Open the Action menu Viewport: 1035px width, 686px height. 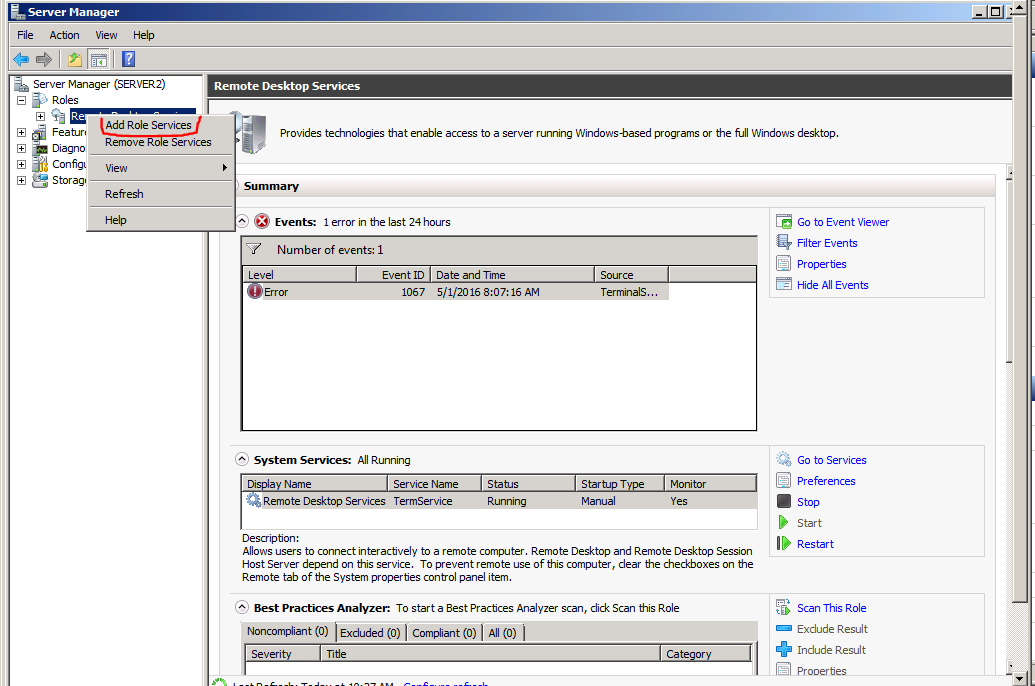64,35
